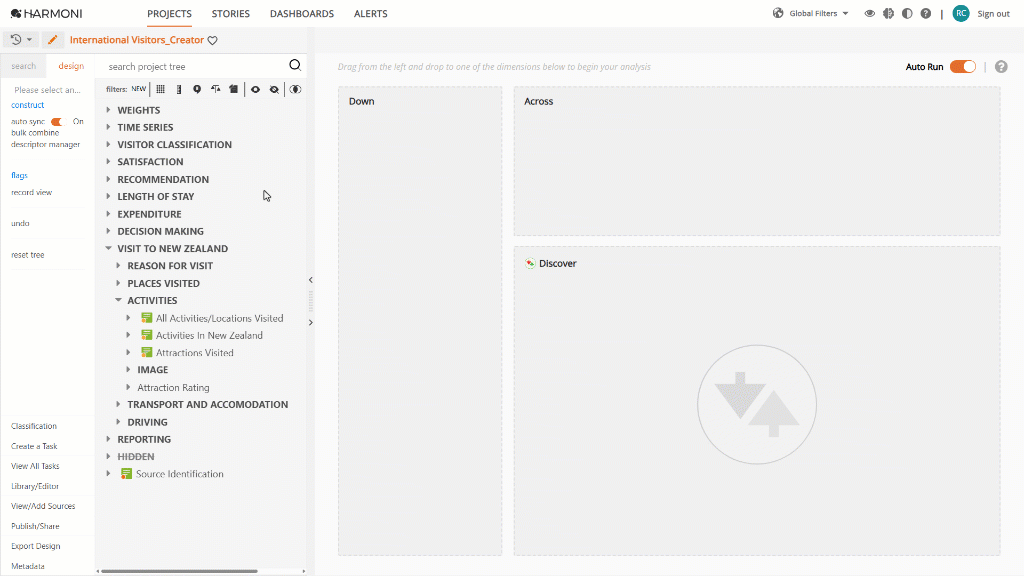Viewport: 1024px width, 576px height.
Task: Click the magnifier icon for project tree search
Action: (295, 65)
